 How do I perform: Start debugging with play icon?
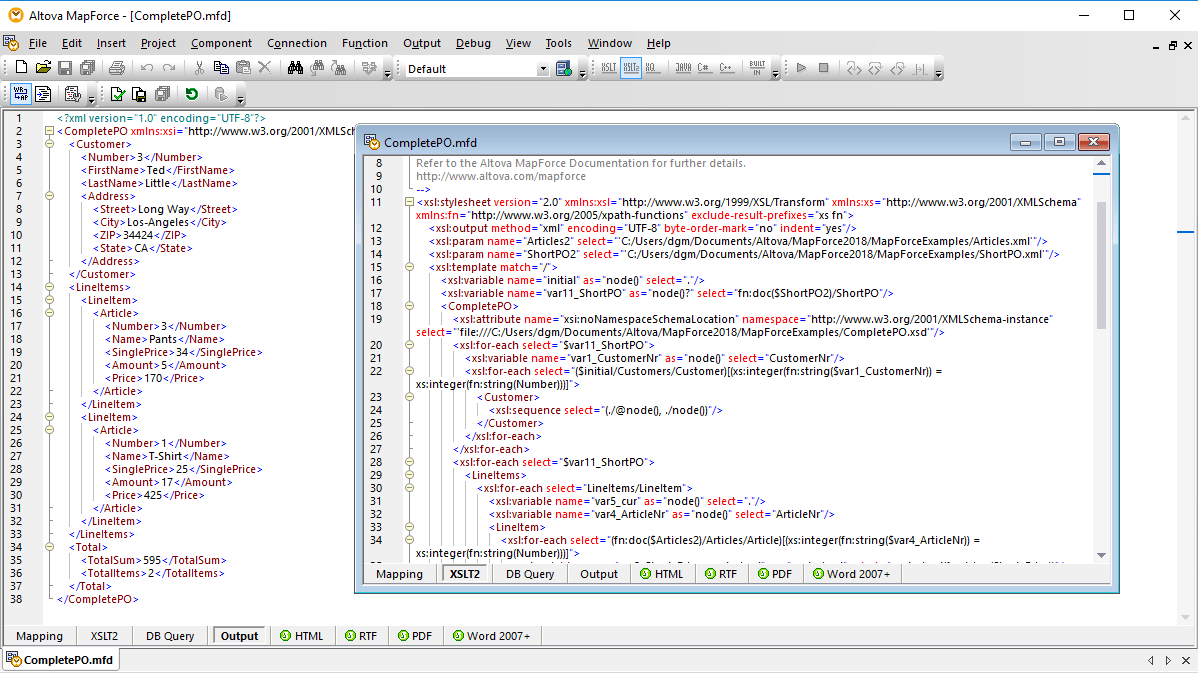pyautogui.click(x=801, y=68)
